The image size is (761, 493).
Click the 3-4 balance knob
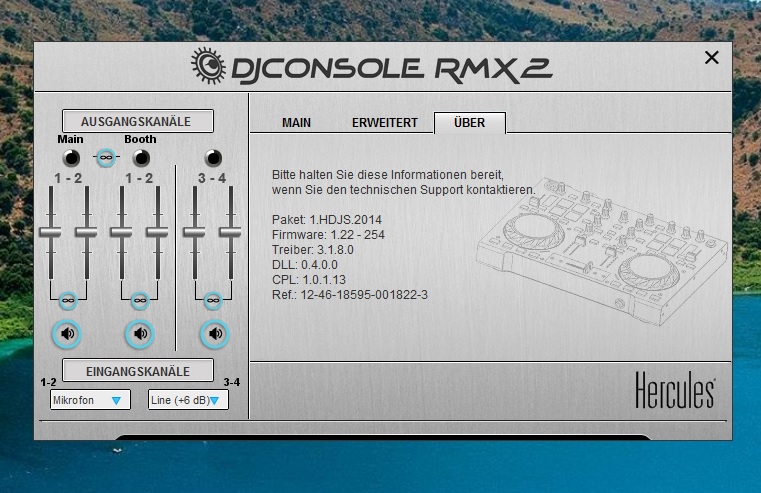213,158
